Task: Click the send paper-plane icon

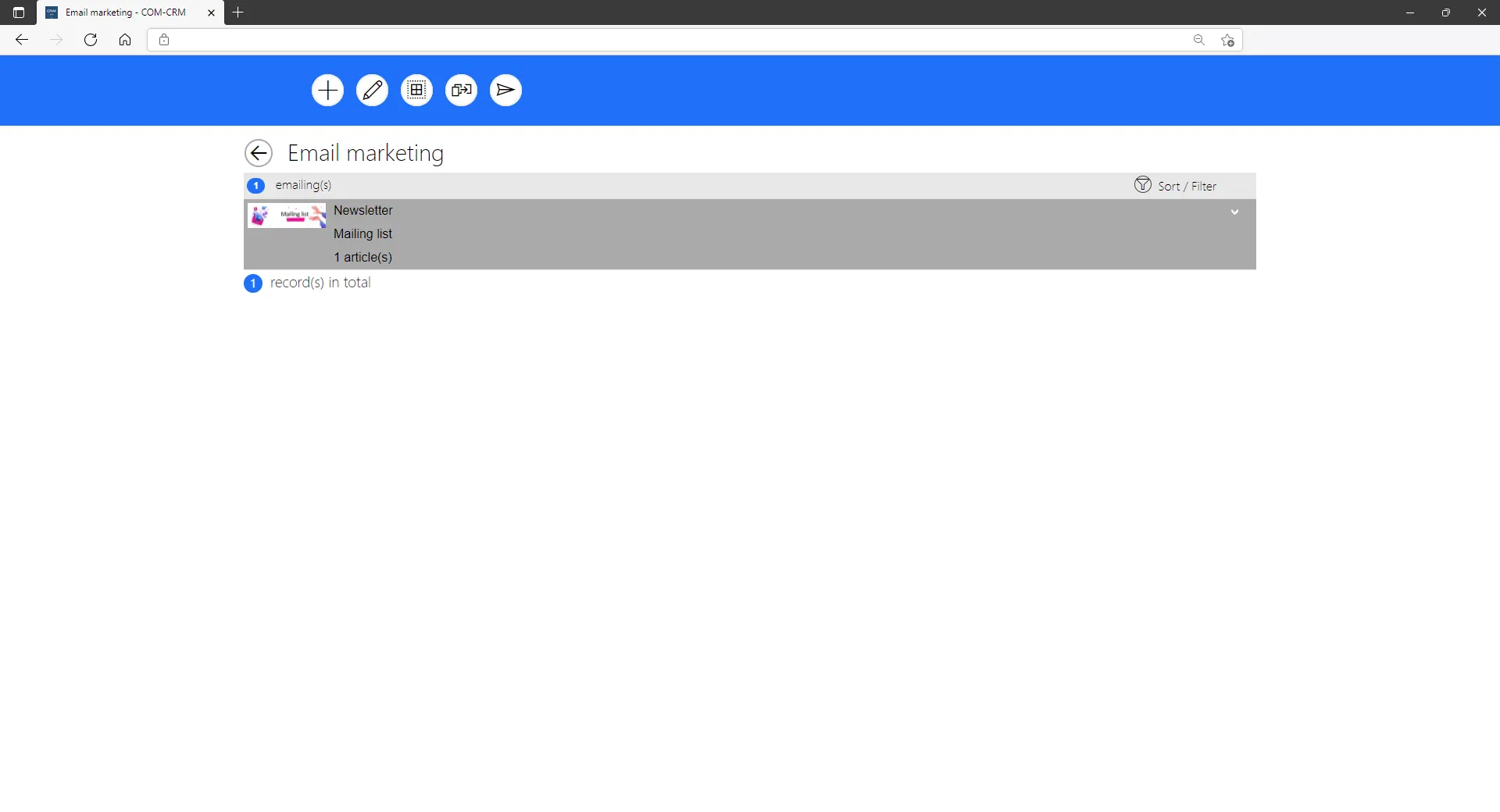Action: (x=505, y=91)
